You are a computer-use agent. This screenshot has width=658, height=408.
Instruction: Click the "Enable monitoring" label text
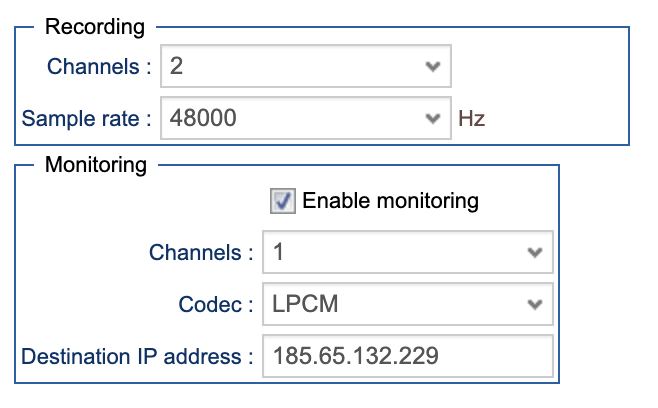pyautogui.click(x=390, y=201)
